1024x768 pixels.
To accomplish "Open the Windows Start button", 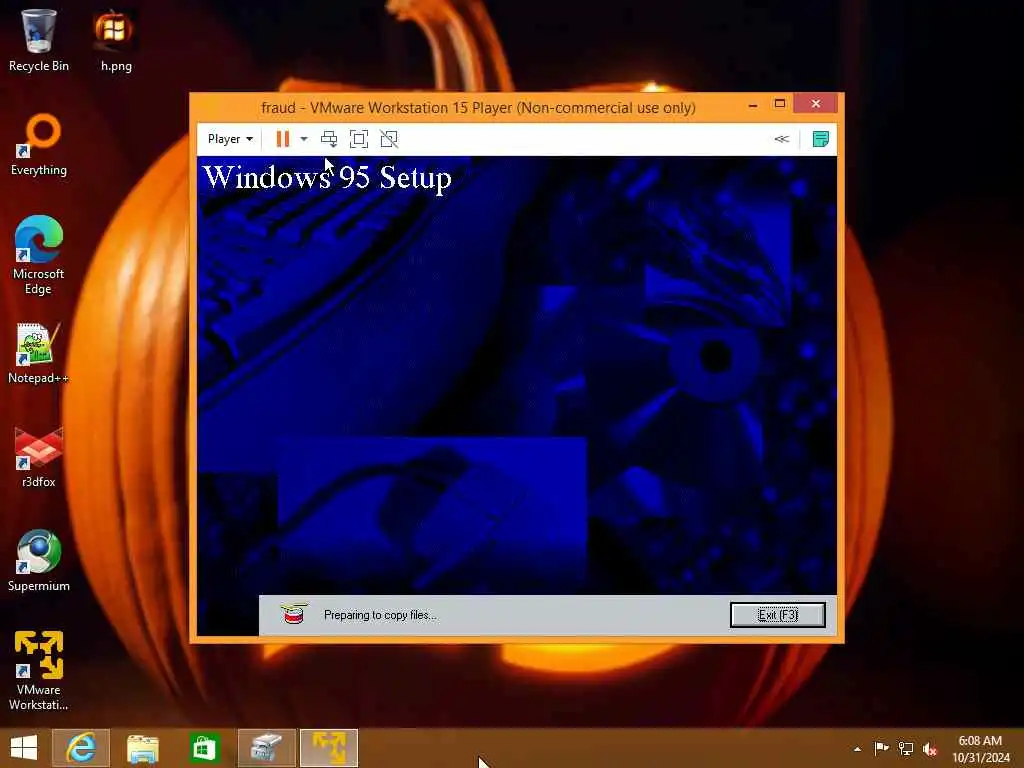I will (x=24, y=748).
